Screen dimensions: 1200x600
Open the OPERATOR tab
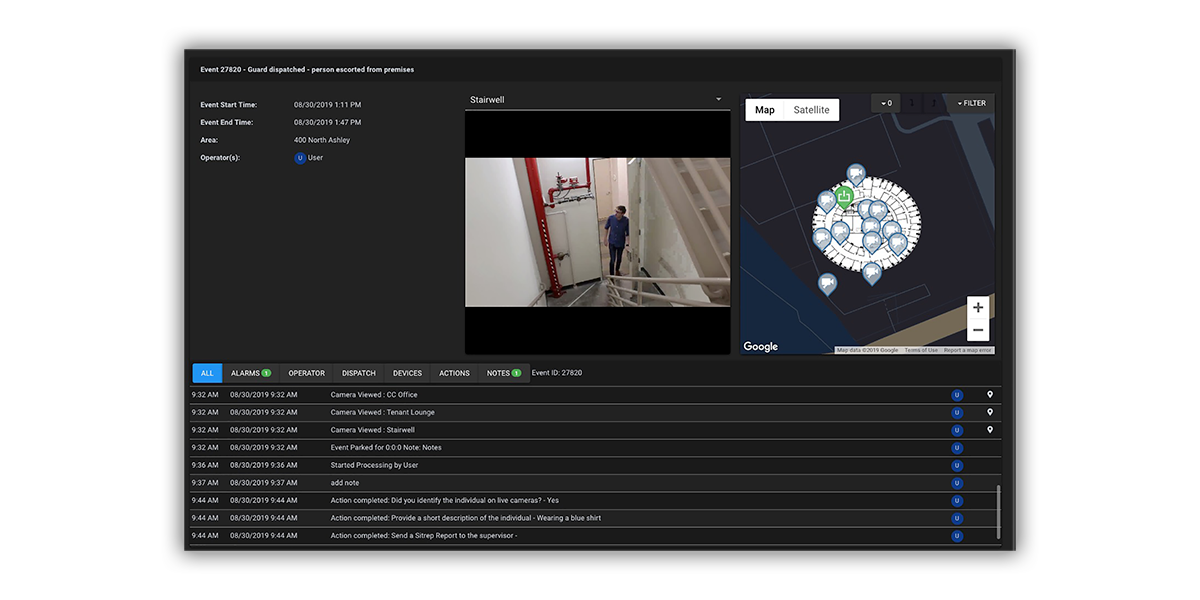307,373
